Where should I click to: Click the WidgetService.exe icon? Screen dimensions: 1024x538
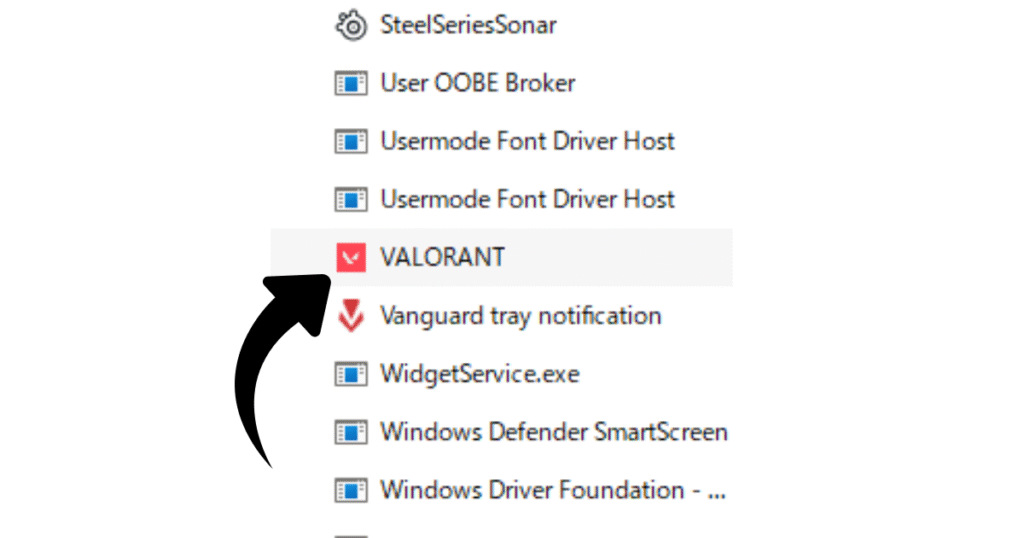pos(351,375)
